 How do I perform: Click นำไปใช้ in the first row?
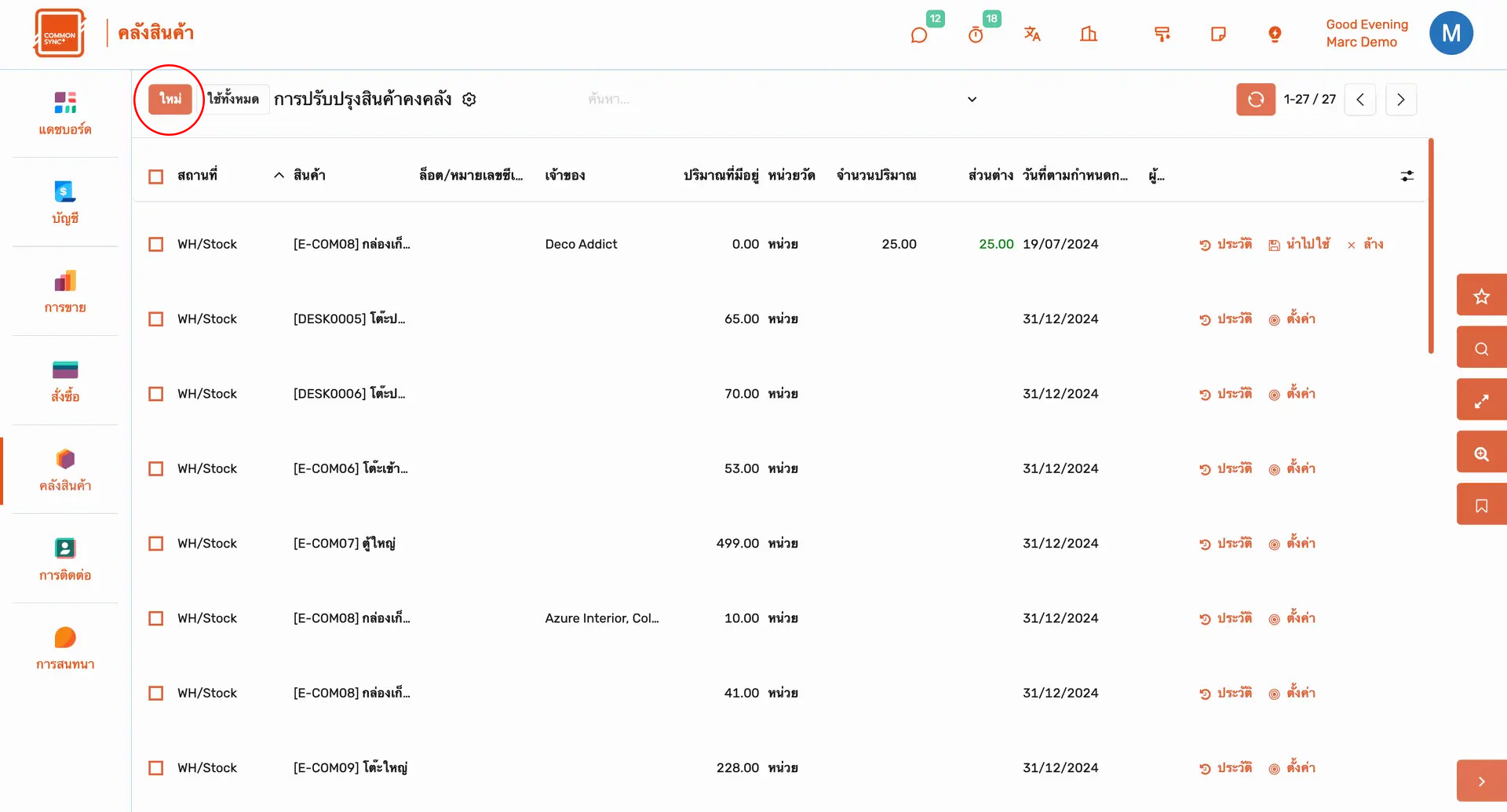tap(1299, 245)
